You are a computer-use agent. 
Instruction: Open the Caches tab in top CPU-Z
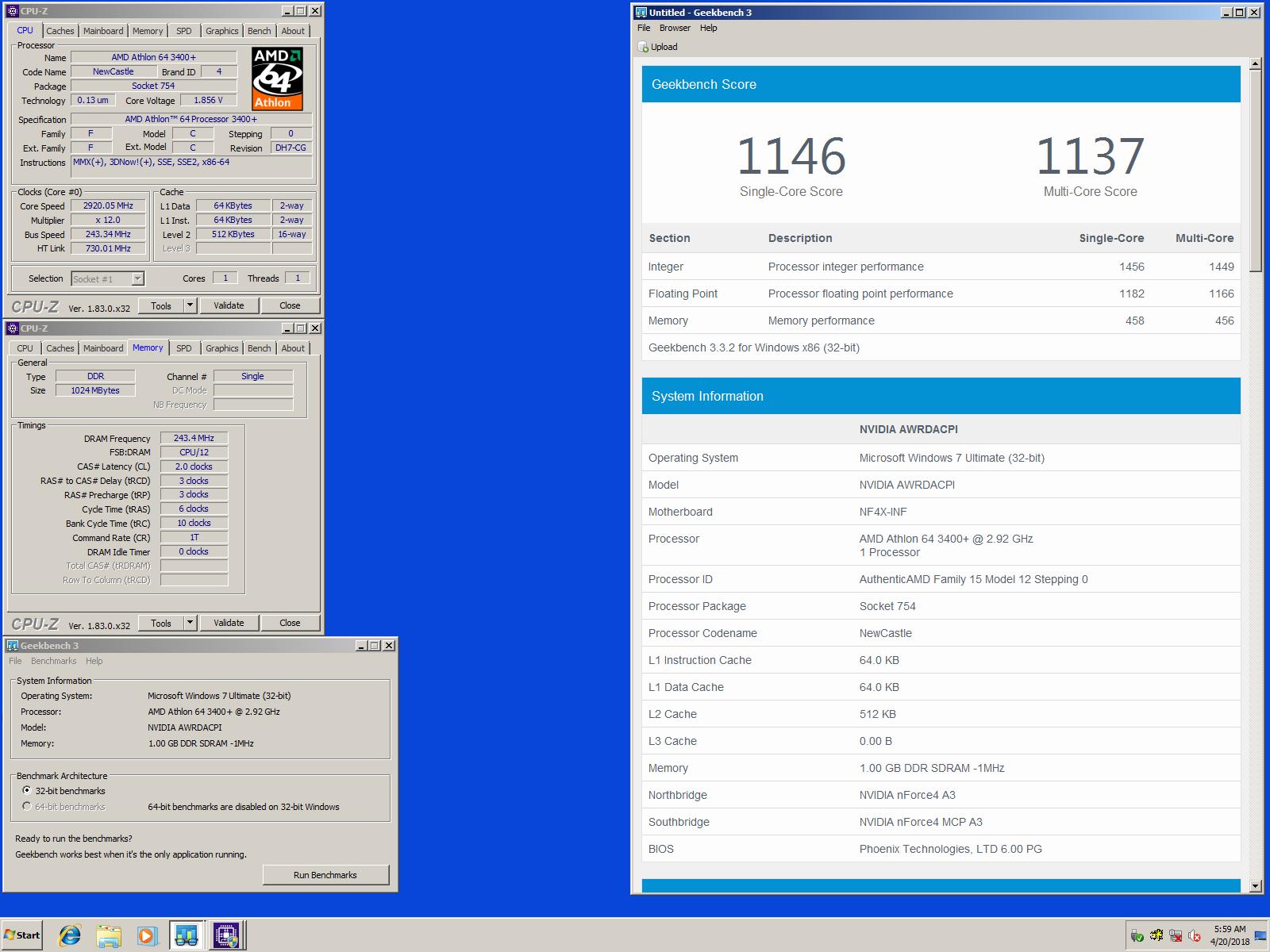(x=60, y=31)
